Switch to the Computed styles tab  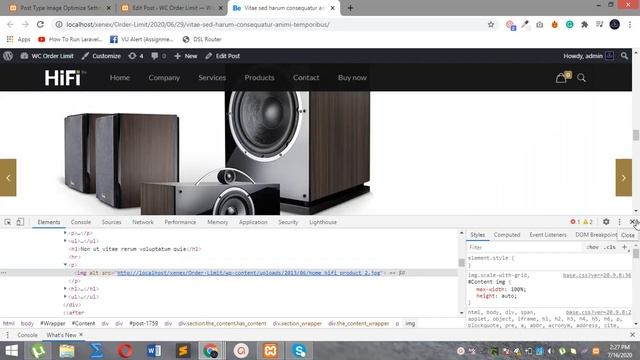(507, 235)
